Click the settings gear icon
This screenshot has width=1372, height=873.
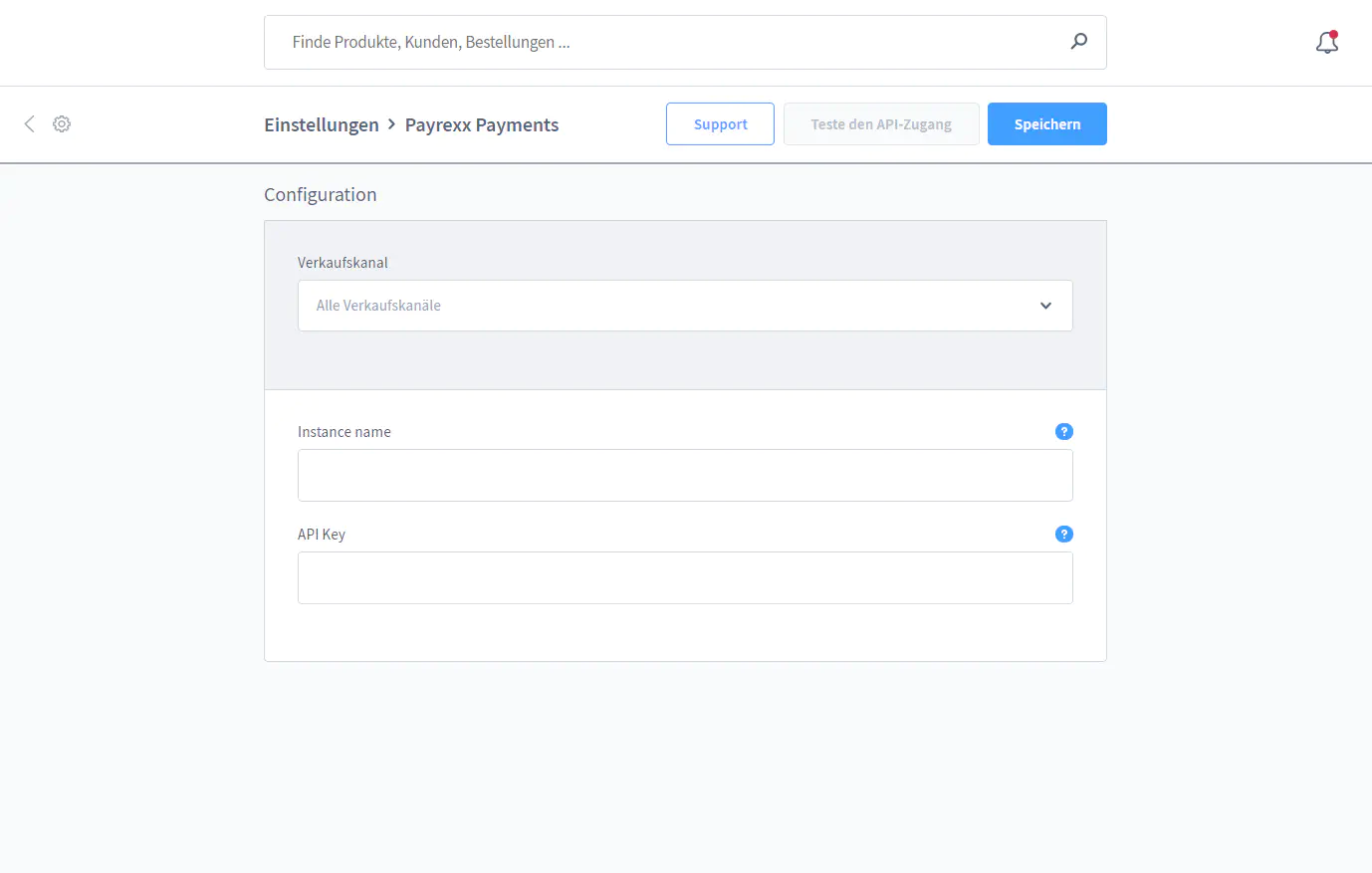(x=62, y=123)
